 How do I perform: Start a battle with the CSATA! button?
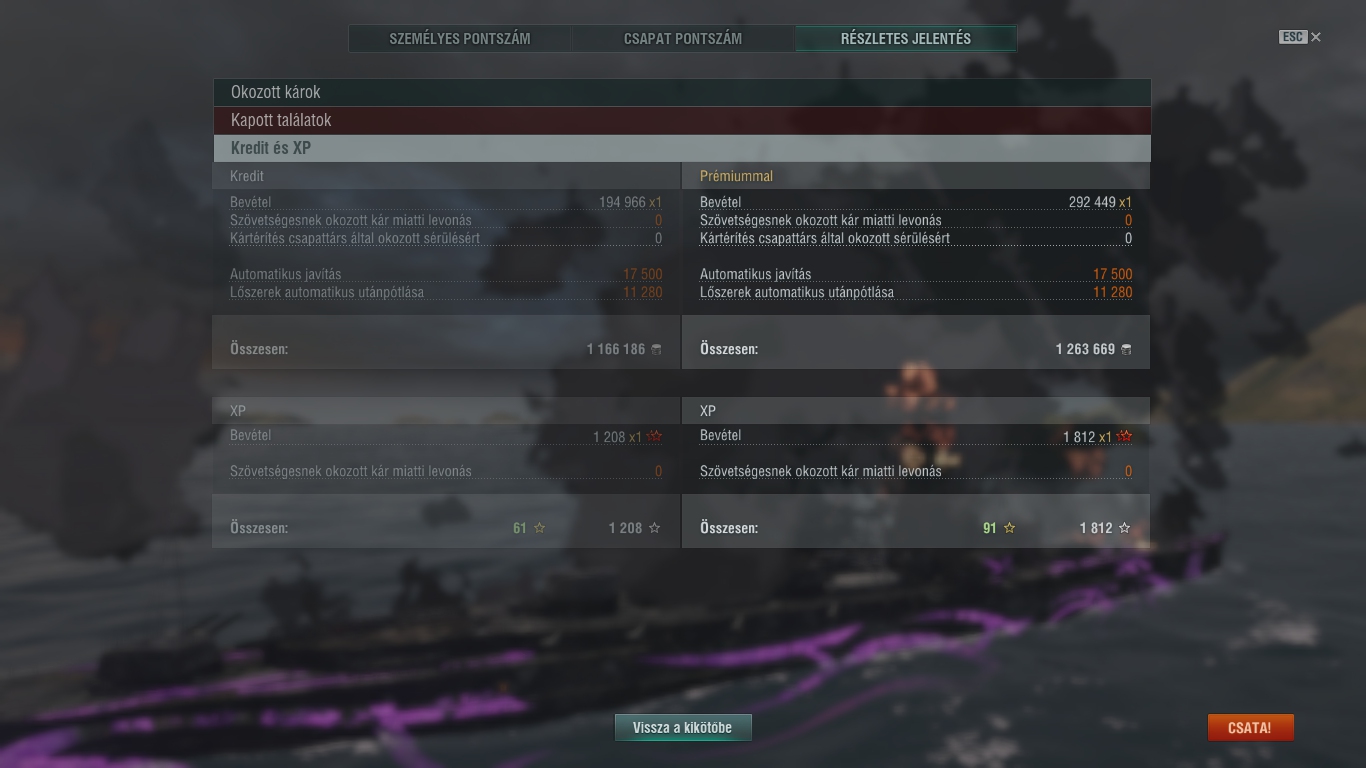[x=1250, y=728]
